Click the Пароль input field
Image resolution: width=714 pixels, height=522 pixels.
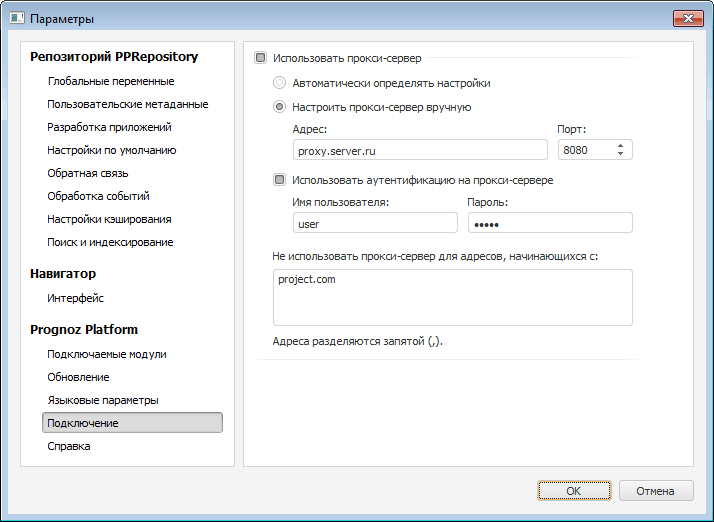point(550,223)
